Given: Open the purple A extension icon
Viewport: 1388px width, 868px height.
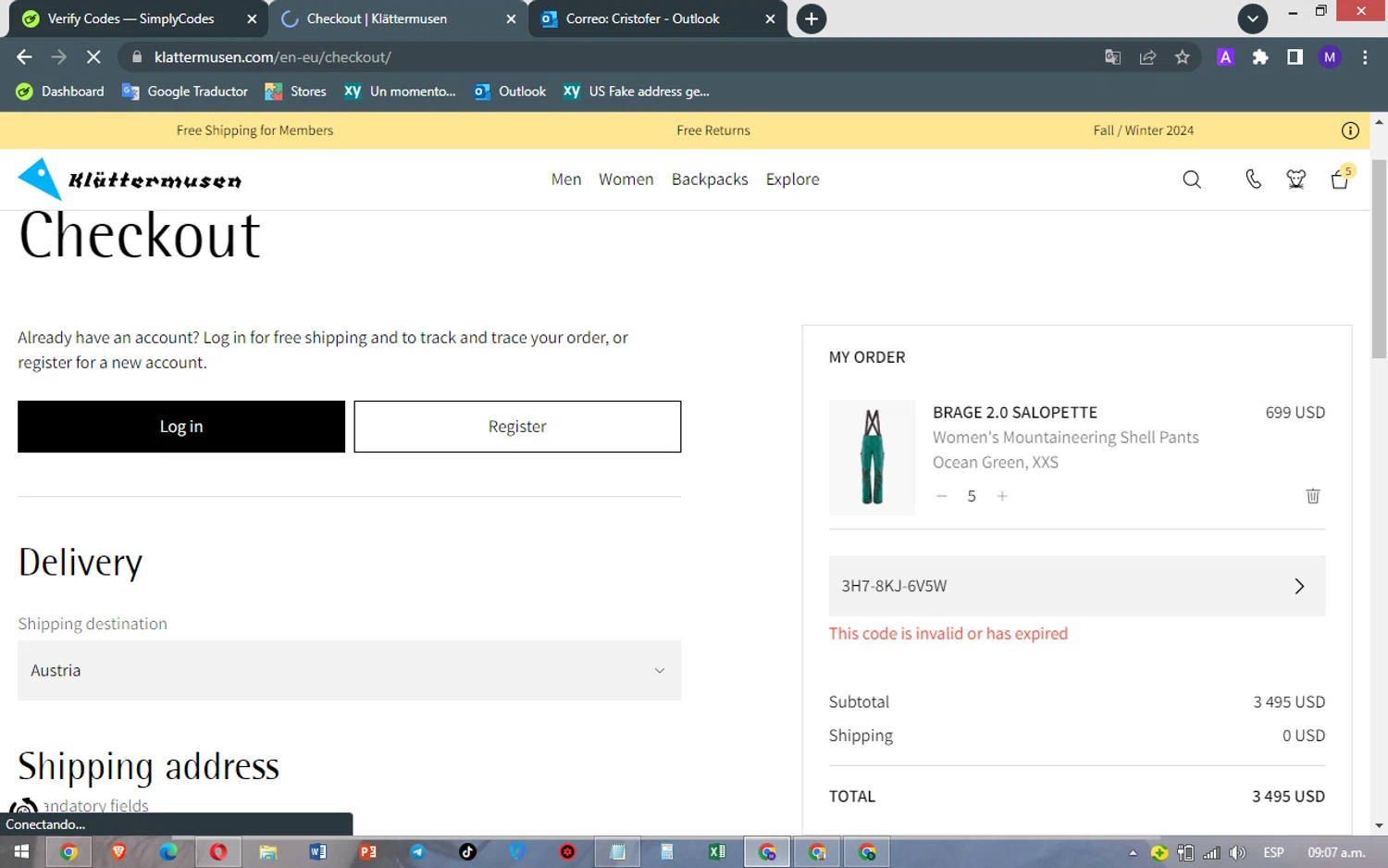Looking at the screenshot, I should coord(1225,57).
